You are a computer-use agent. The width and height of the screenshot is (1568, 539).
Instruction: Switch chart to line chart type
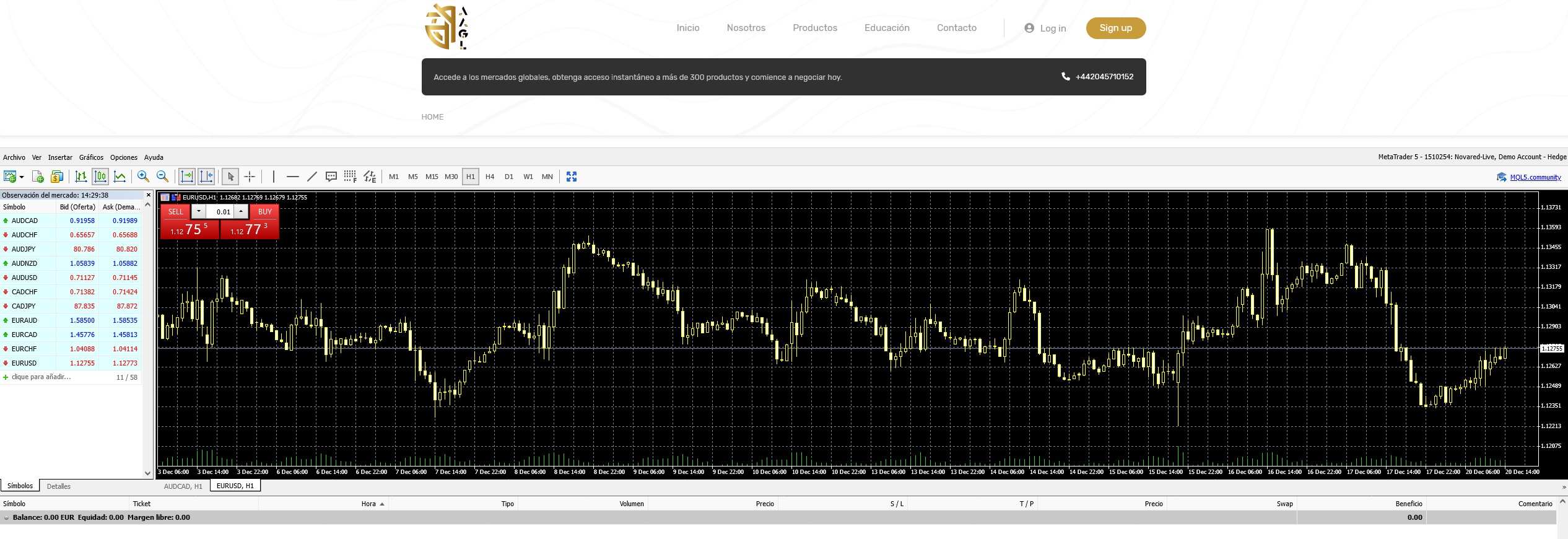(120, 177)
